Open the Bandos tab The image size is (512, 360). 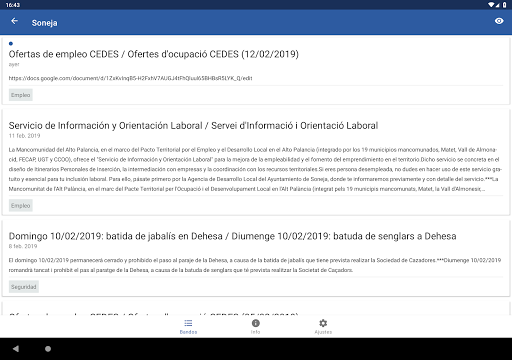[x=188, y=326]
